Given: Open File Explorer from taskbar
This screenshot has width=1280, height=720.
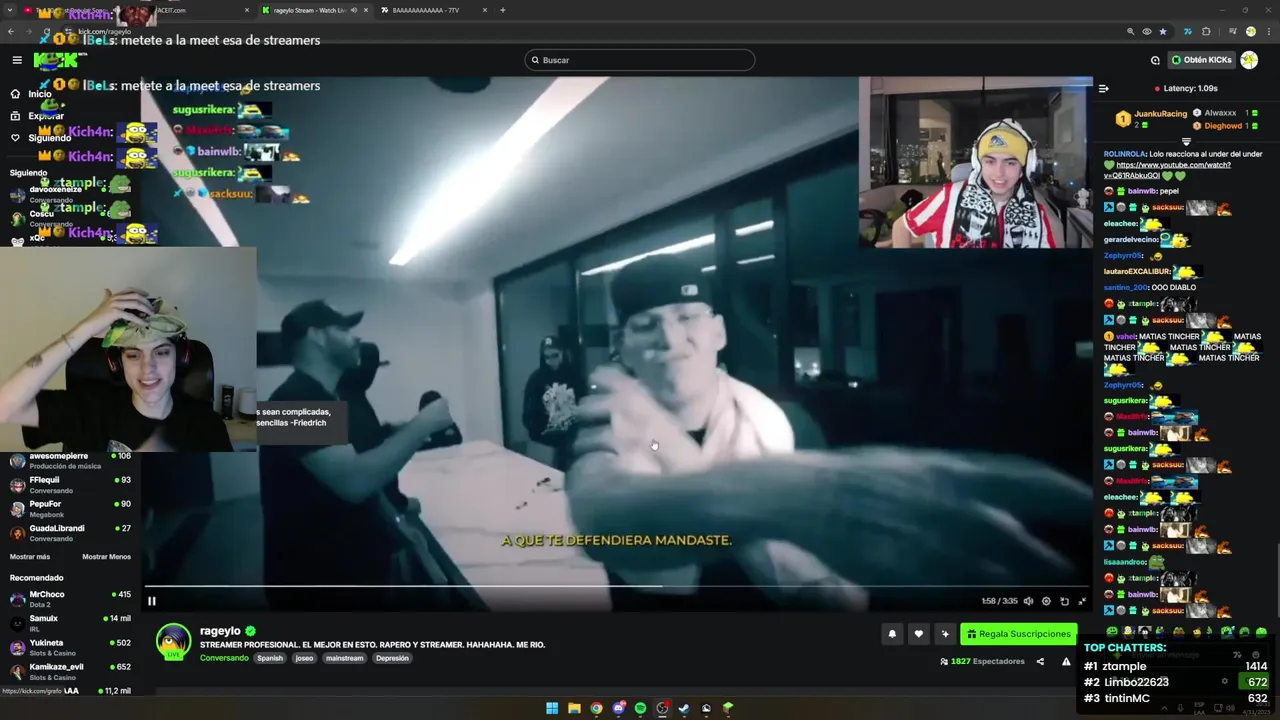Looking at the screenshot, I should click(x=574, y=708).
